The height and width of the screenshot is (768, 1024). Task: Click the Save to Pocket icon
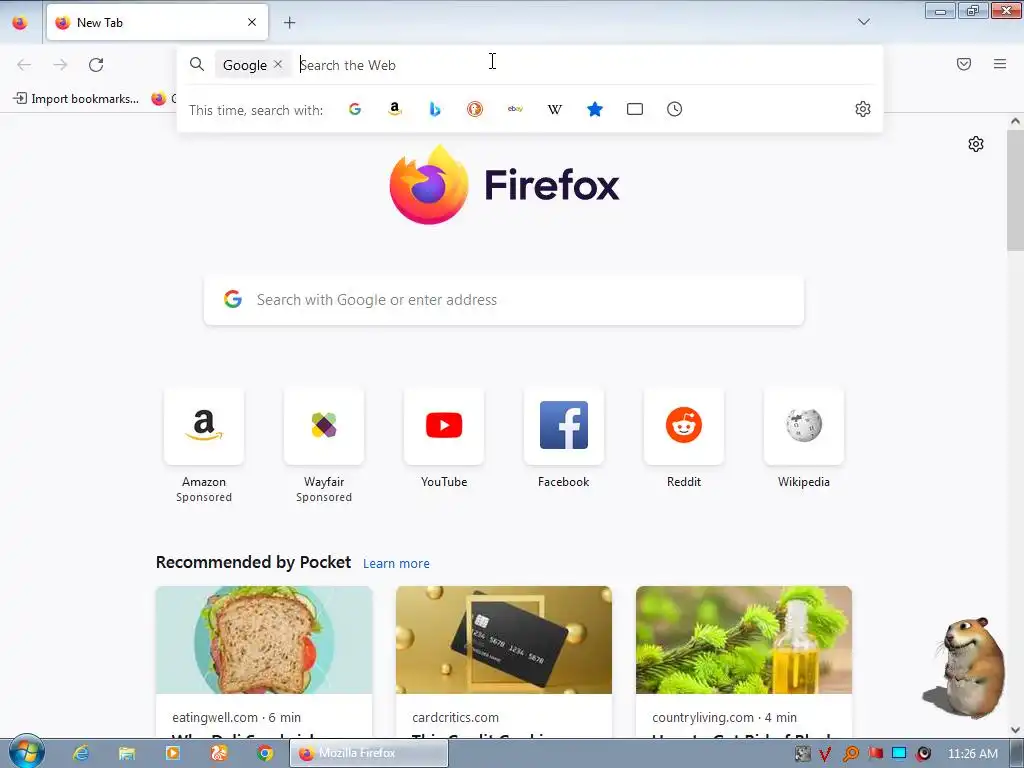coord(964,64)
